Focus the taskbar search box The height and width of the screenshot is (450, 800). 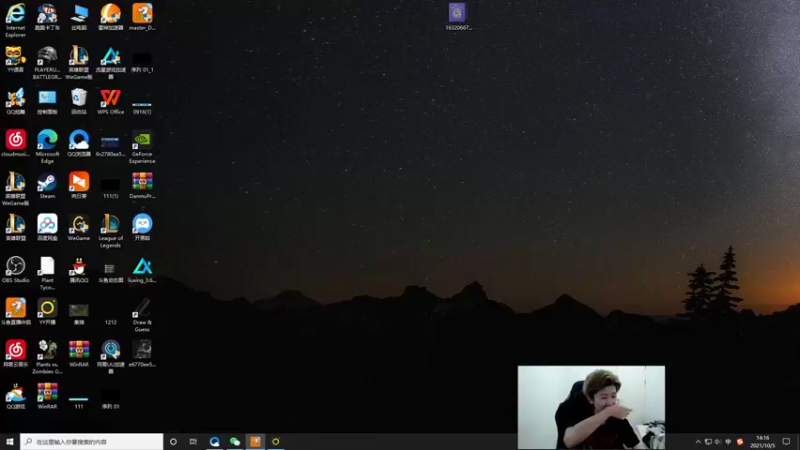click(91, 441)
